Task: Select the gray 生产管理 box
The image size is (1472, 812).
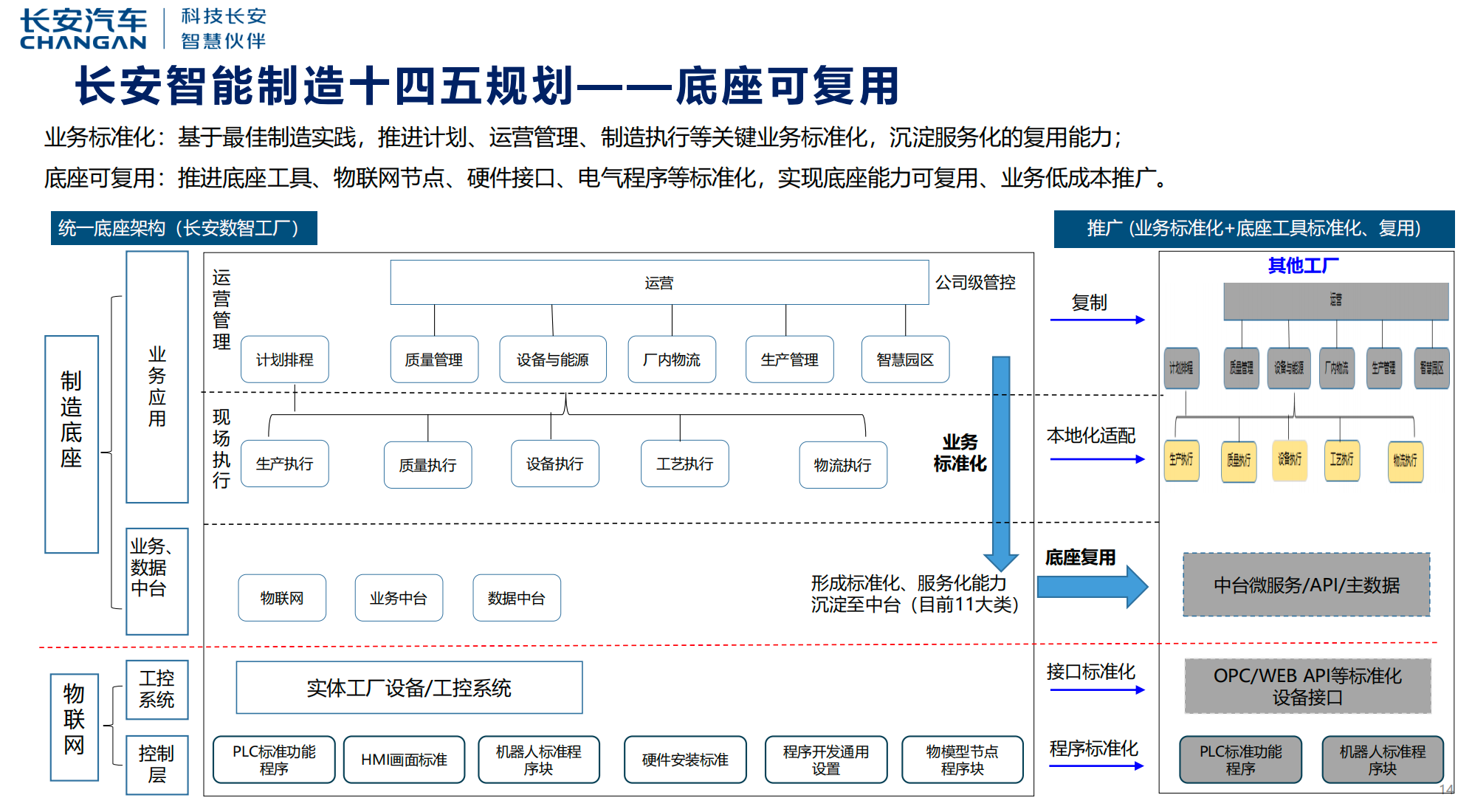Action: click(1384, 368)
